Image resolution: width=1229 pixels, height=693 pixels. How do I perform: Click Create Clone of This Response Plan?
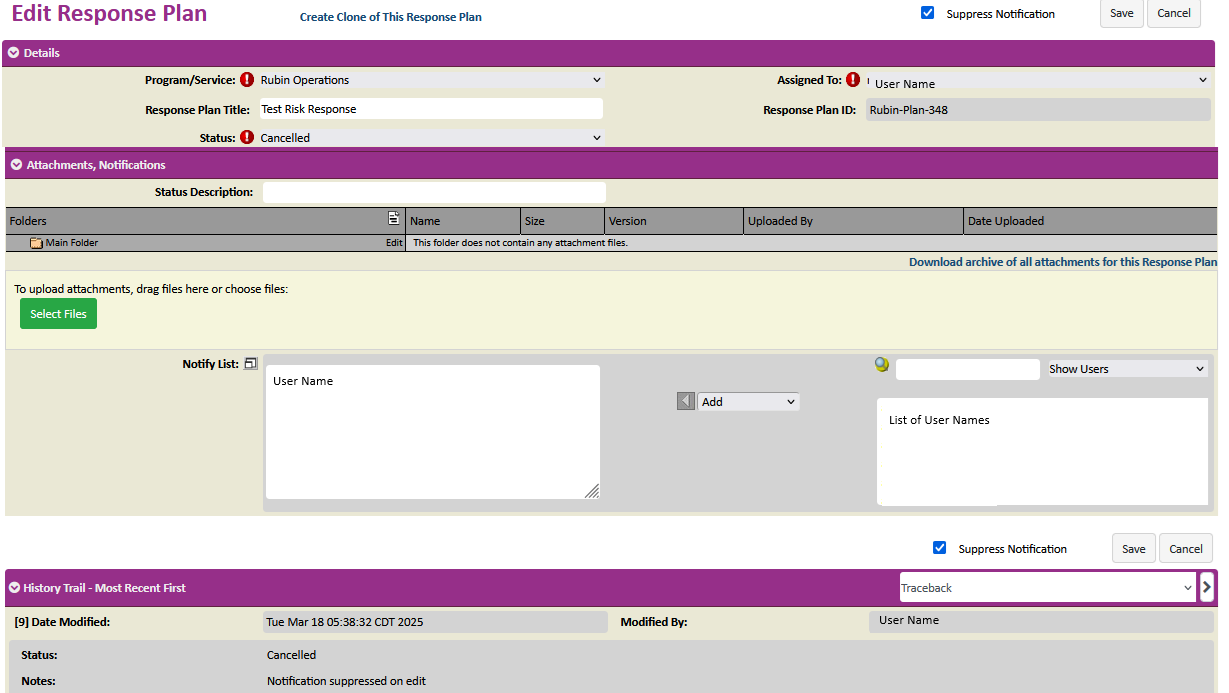(390, 17)
